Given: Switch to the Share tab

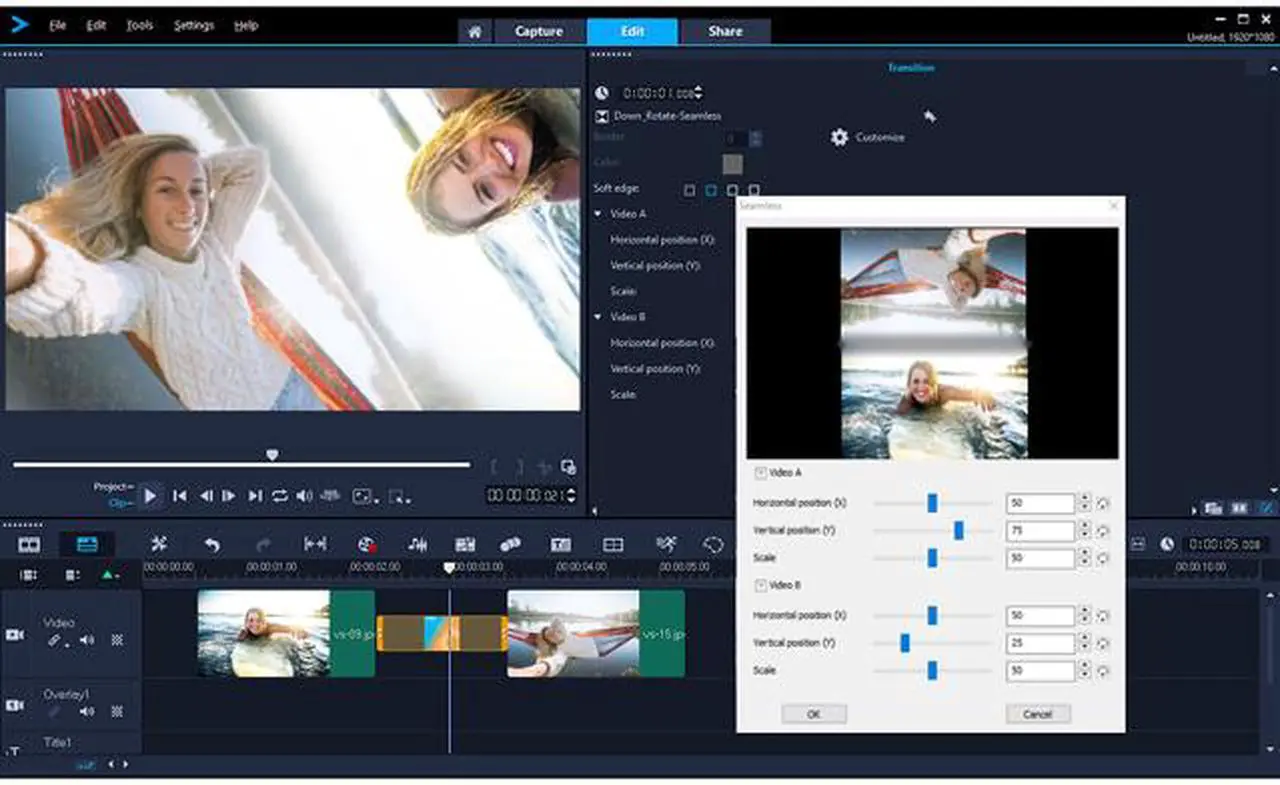Looking at the screenshot, I should pos(725,31).
